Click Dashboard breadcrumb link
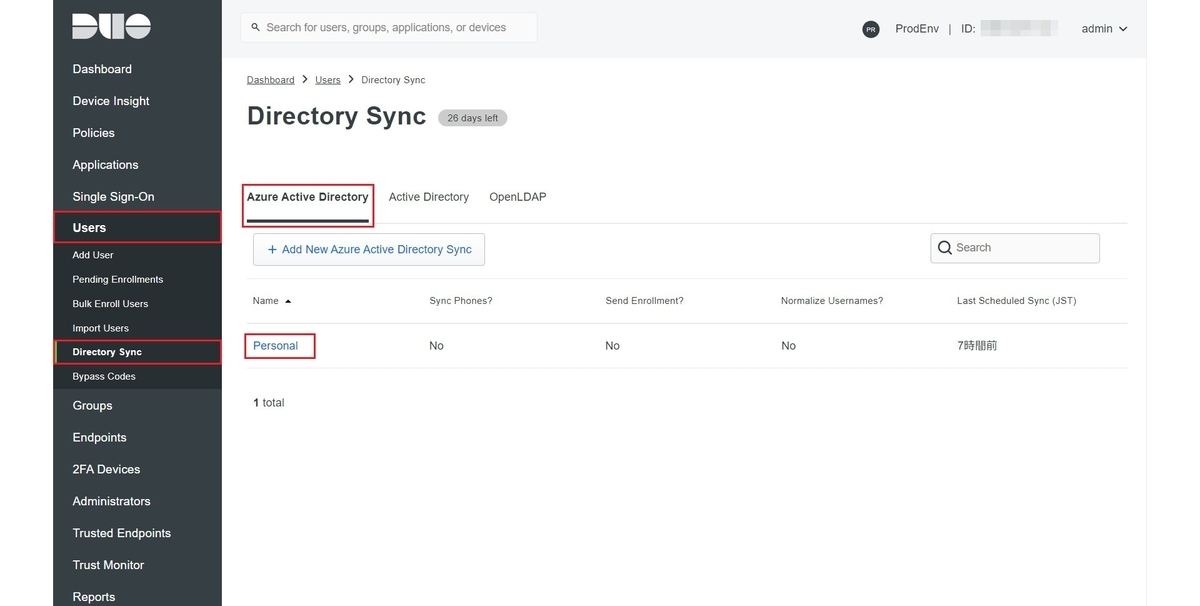Image resolution: width=1200 pixels, height=606 pixels. [x=271, y=80]
